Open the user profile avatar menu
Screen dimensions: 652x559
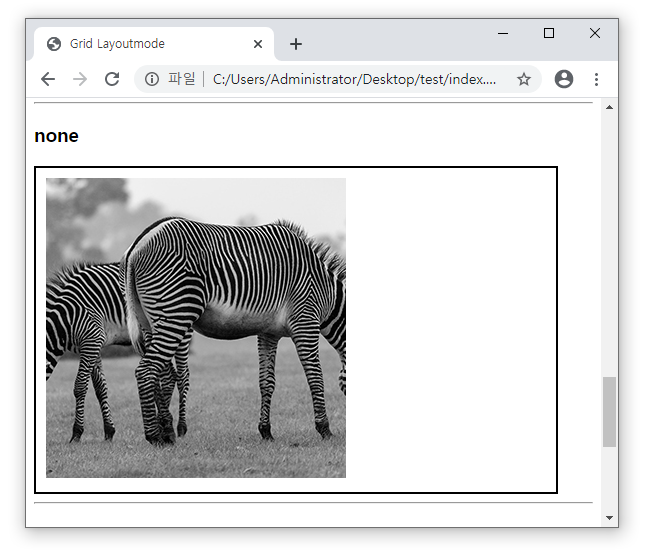[x=564, y=79]
